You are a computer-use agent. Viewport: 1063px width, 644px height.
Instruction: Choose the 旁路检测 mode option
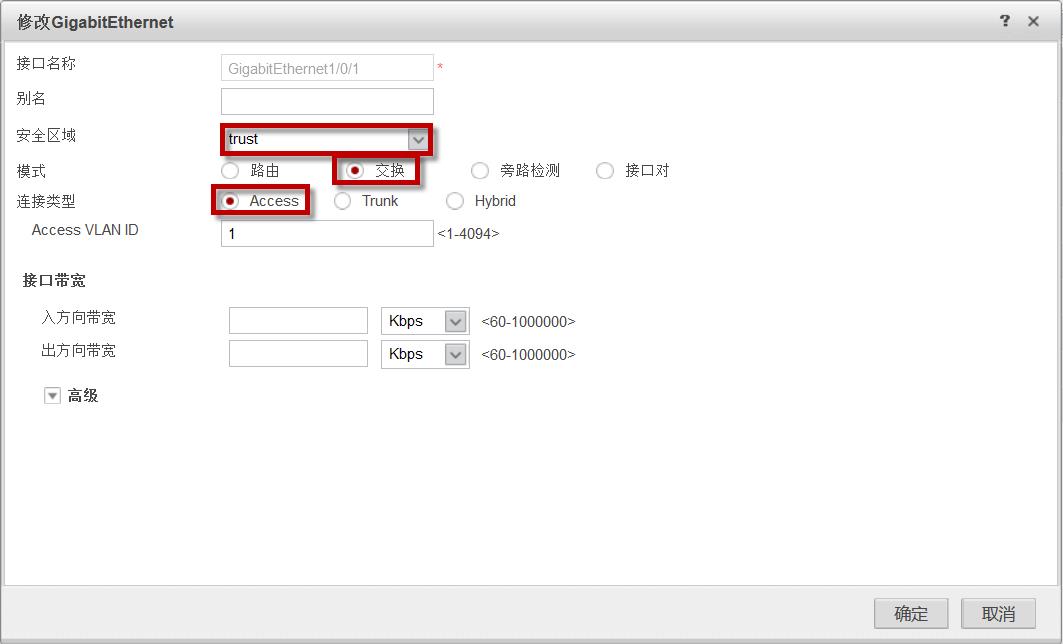click(480, 170)
